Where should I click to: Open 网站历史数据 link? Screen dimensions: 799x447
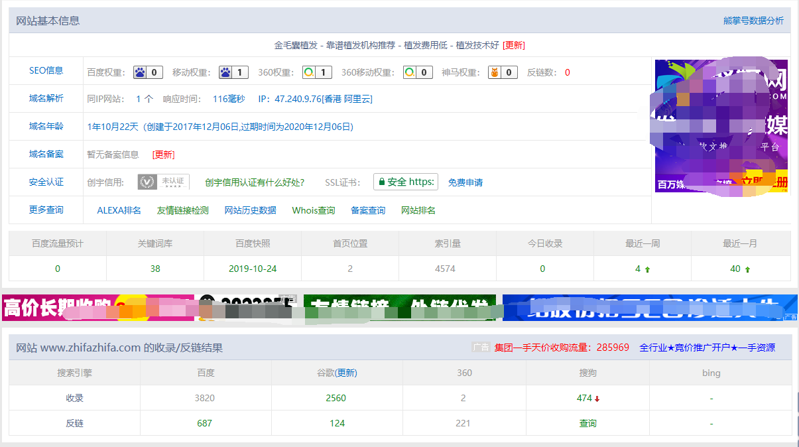(250, 211)
